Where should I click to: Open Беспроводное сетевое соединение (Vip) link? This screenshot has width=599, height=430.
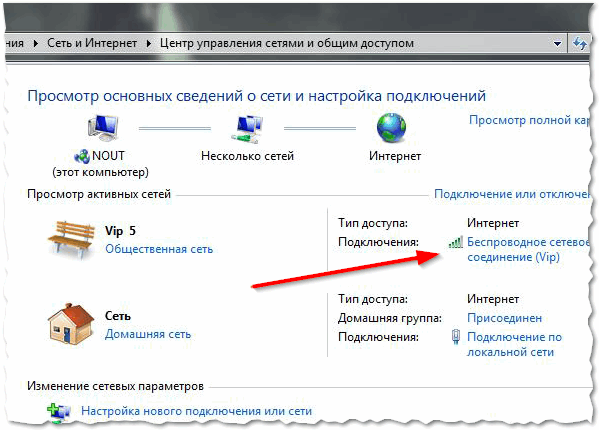528,249
